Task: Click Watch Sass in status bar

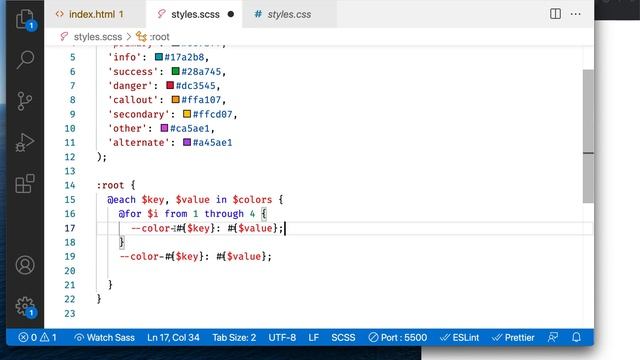Action: click(104, 338)
